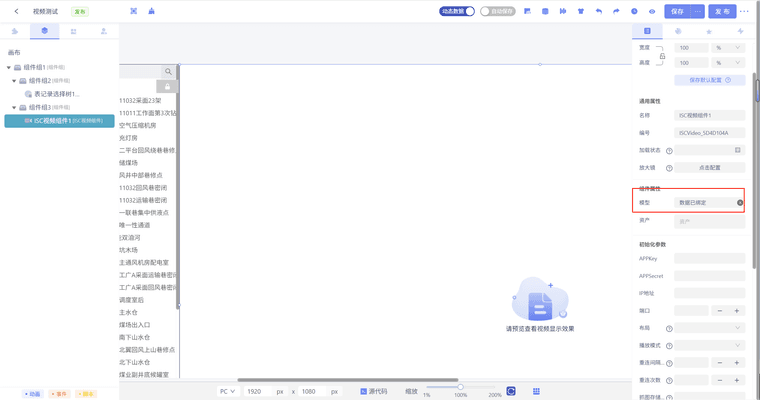760x400 pixels.
Task: Open the database icon in top toolbar
Action: [545, 11]
